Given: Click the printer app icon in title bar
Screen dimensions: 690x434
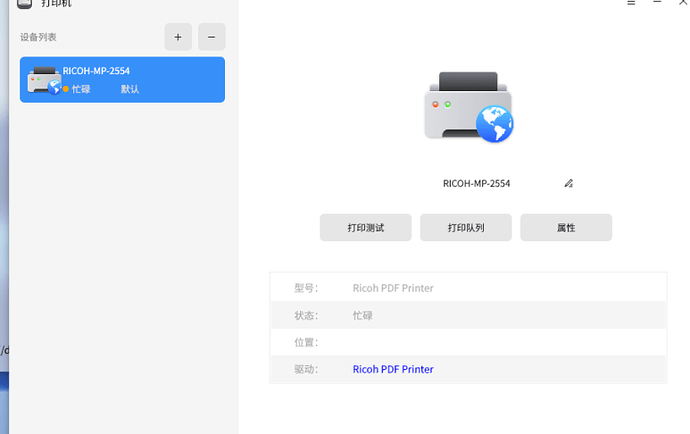Looking at the screenshot, I should click(x=25, y=4).
